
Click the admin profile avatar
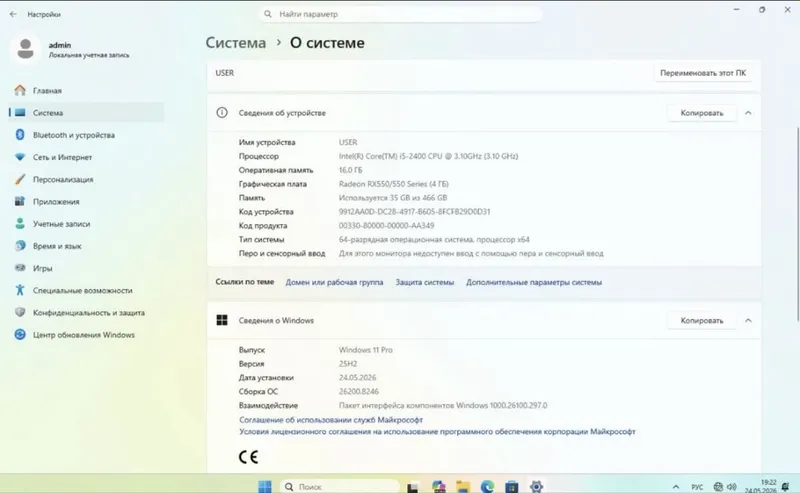point(25,49)
